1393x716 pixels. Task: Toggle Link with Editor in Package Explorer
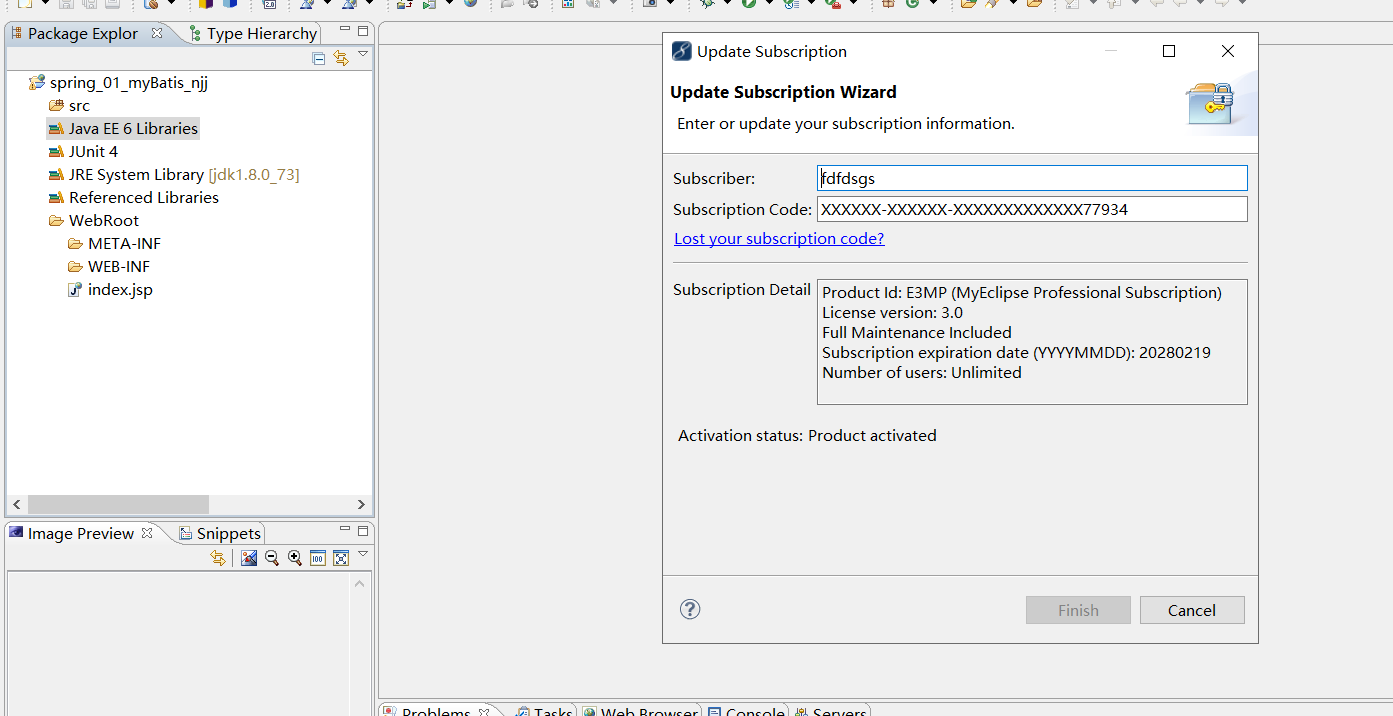point(341,58)
